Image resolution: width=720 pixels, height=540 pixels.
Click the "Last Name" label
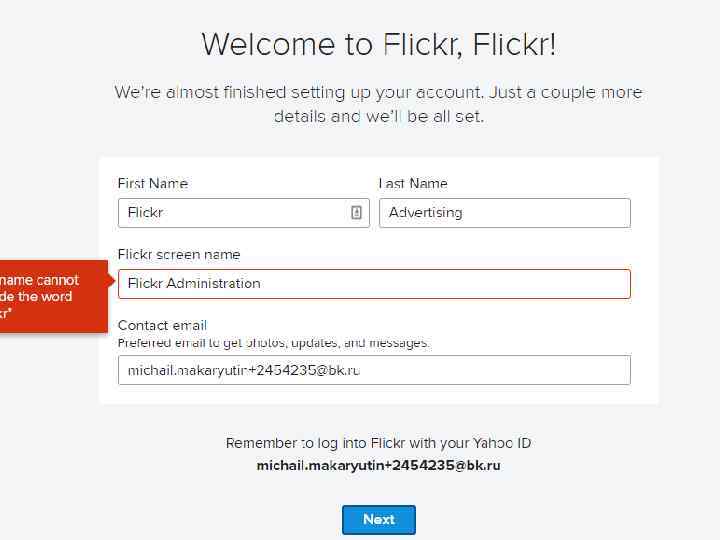point(413,184)
